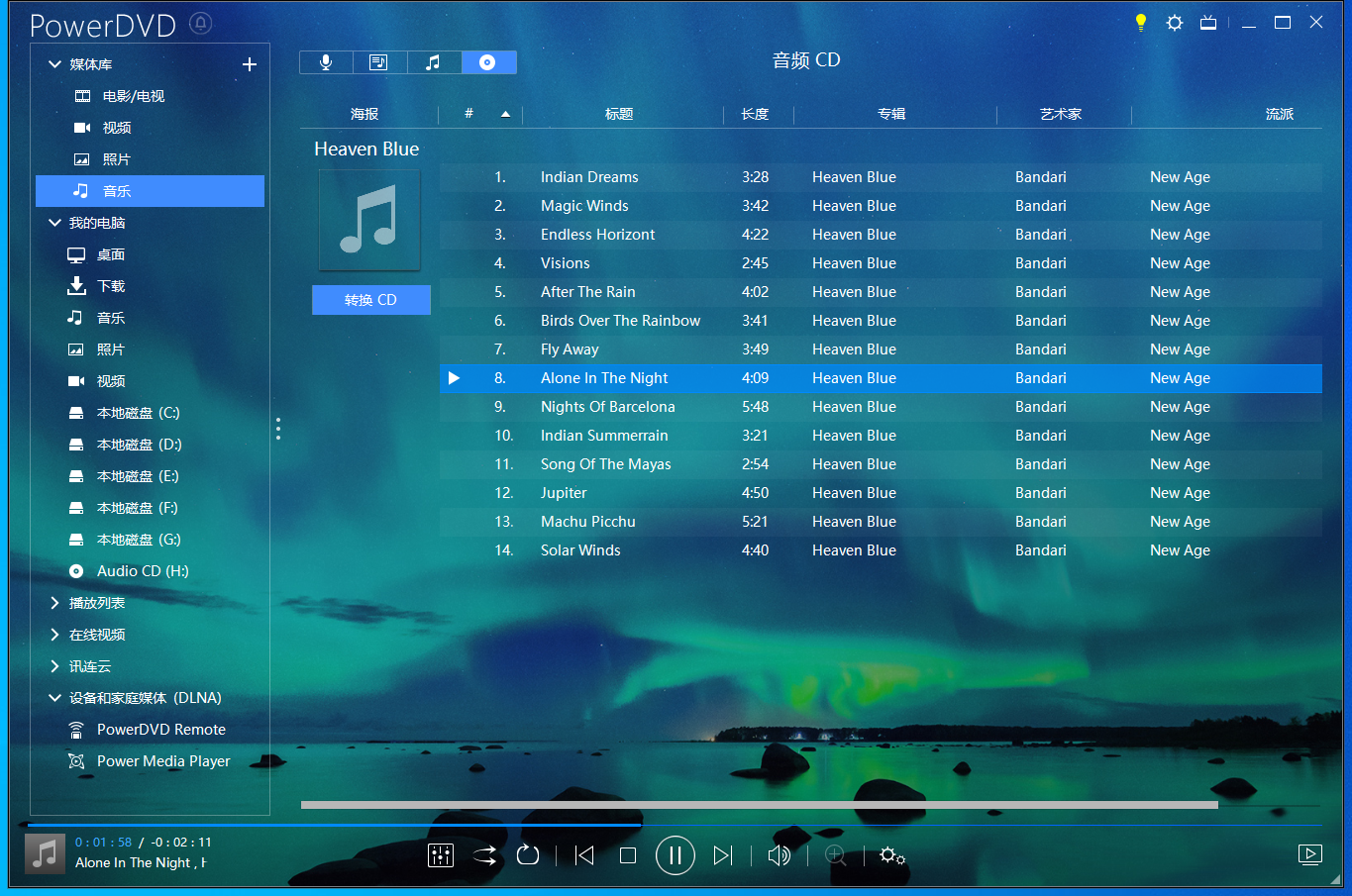This screenshot has width=1352, height=896.
Task: Open 本地磁盘 (C:)
Action: point(150,413)
